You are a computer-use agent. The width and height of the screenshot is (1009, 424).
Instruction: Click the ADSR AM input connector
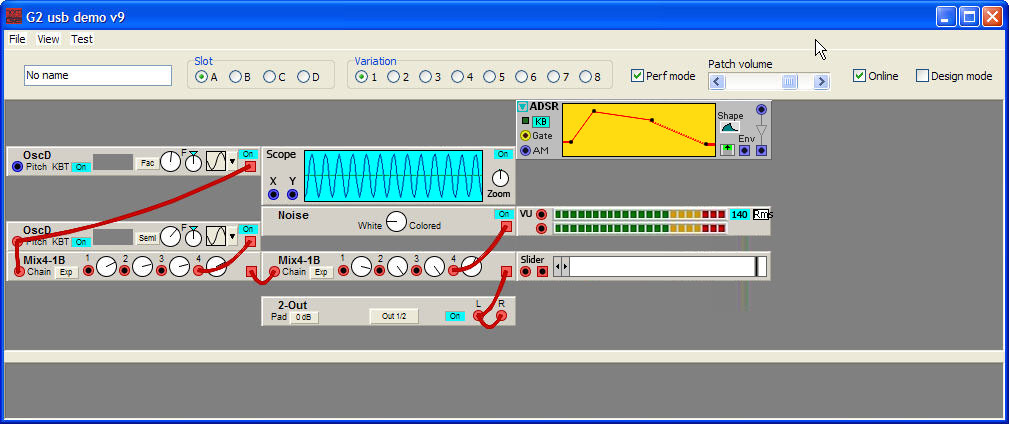pos(526,150)
